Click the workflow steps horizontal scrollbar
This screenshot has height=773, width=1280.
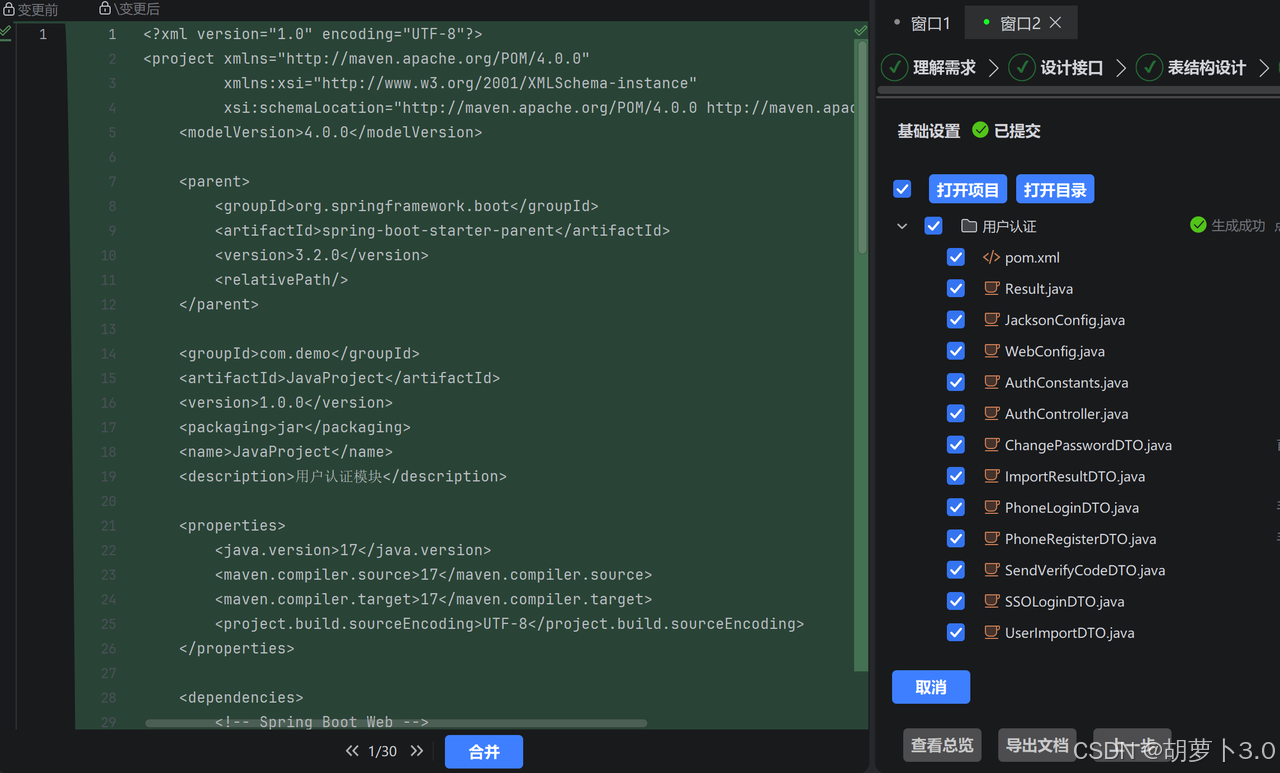[1078, 90]
